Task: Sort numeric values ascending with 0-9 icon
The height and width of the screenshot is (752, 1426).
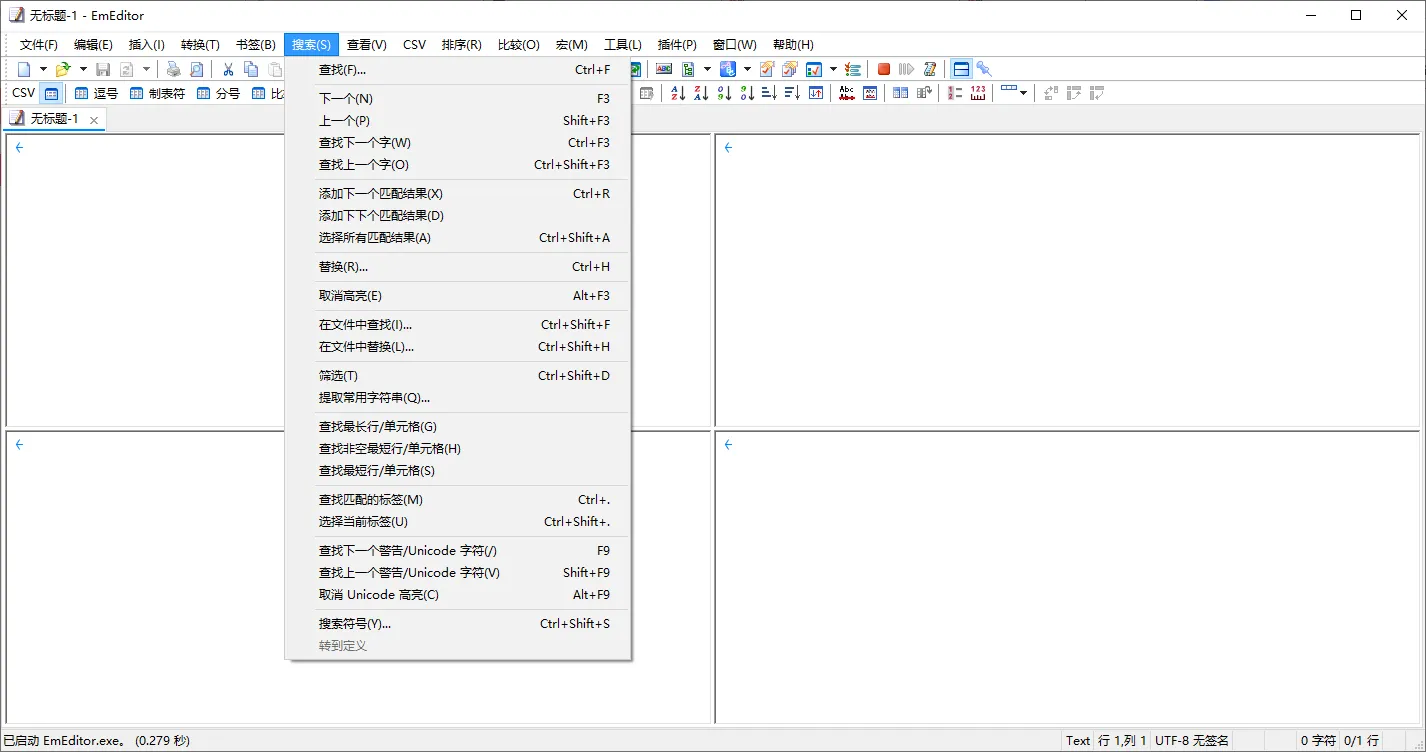Action: pyautogui.click(x=723, y=93)
